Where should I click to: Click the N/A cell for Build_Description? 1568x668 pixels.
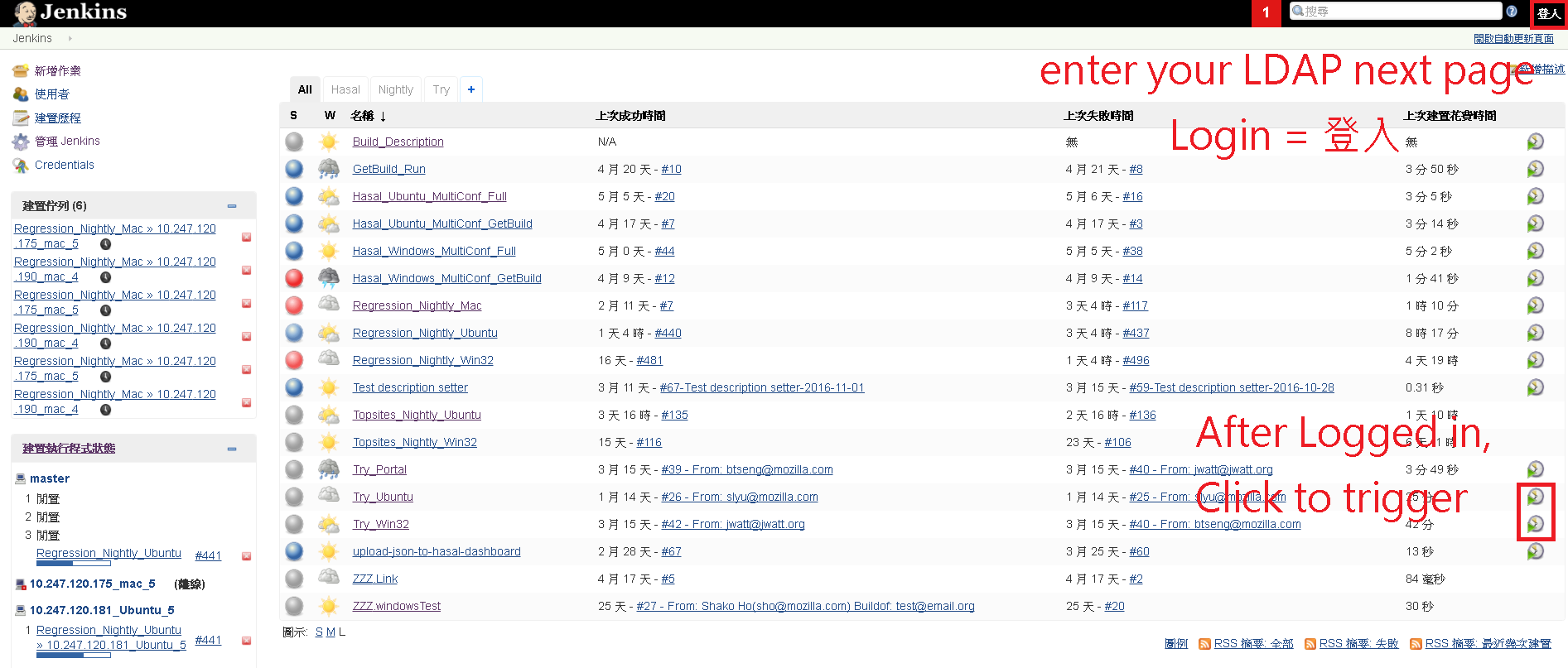click(x=607, y=142)
